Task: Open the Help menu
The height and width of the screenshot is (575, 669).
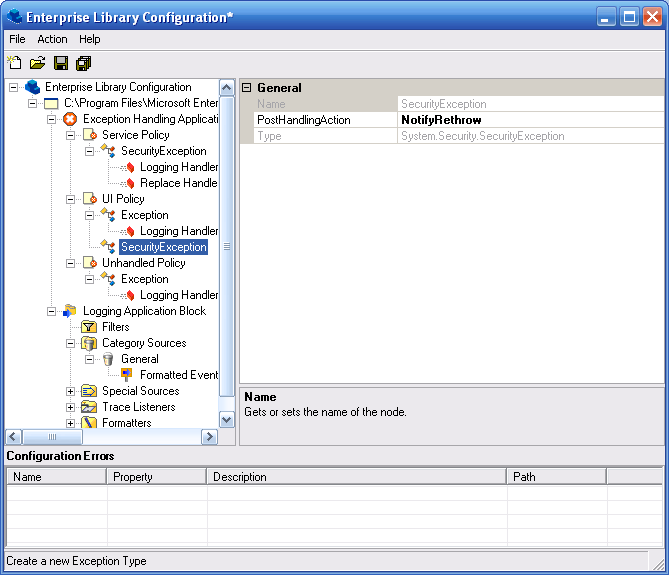Action: (x=90, y=39)
